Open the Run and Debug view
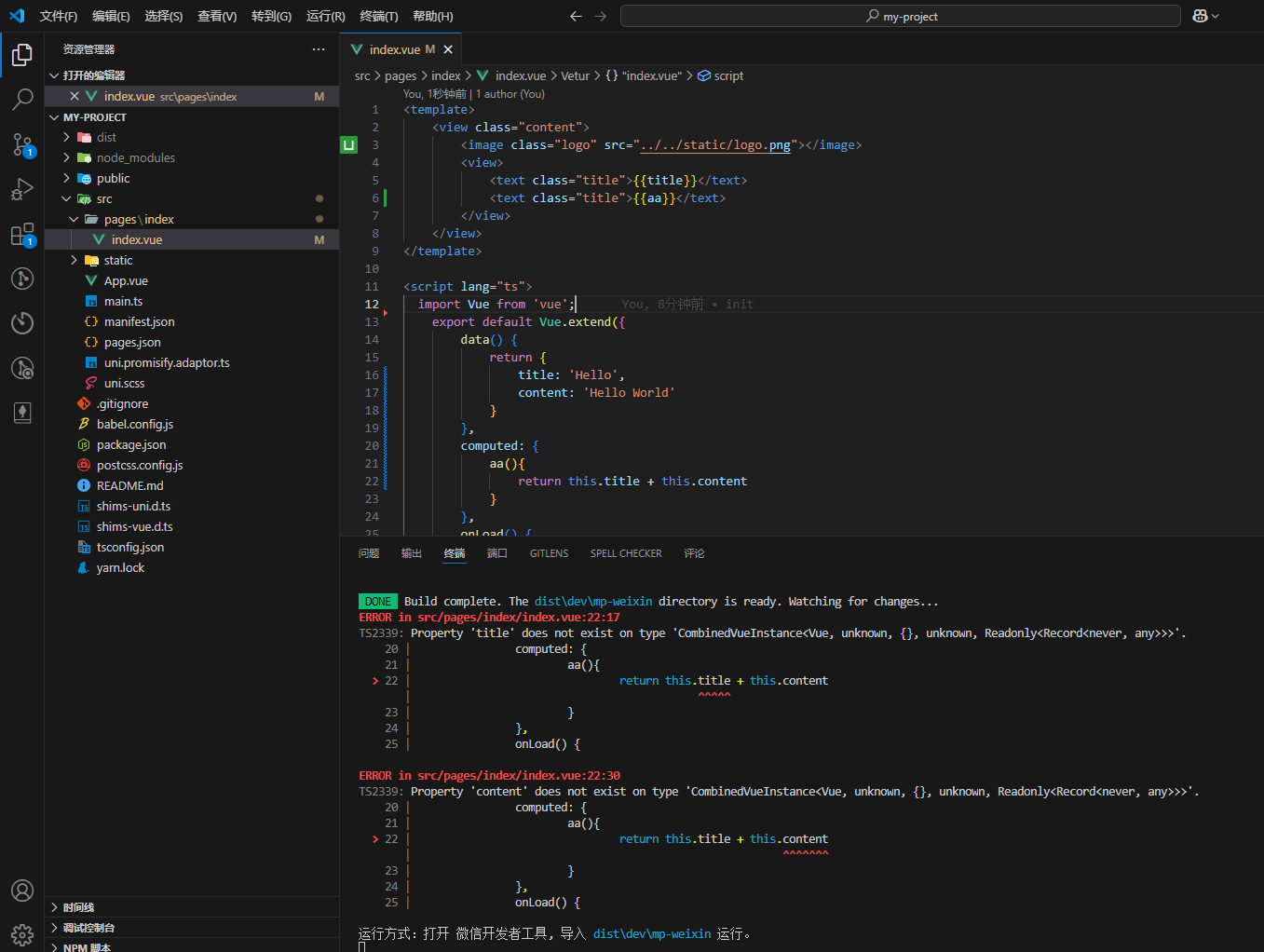 [22, 189]
